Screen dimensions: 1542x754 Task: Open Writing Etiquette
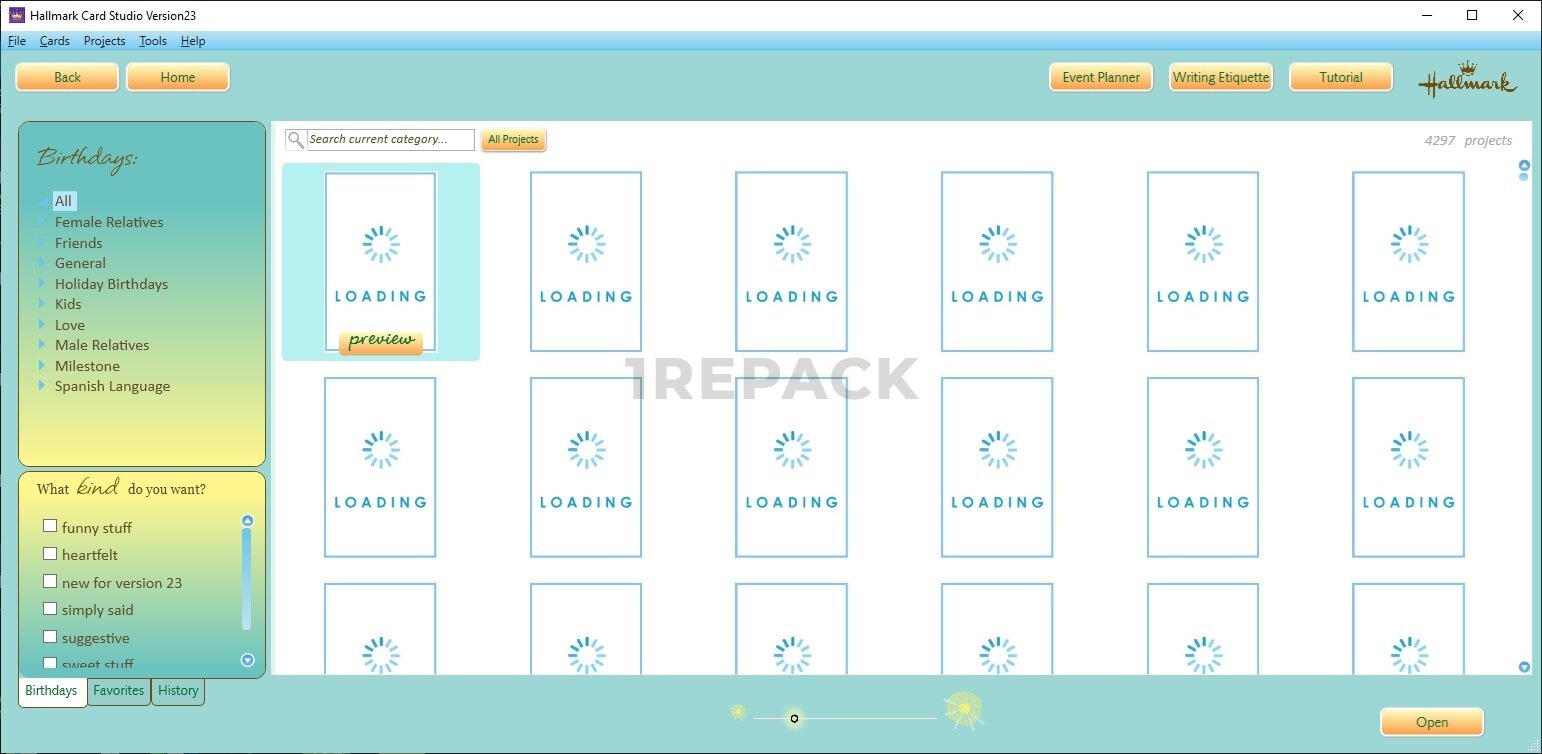[1221, 77]
